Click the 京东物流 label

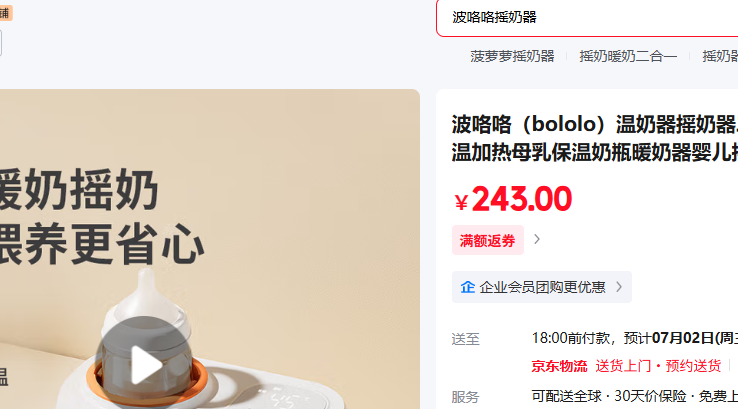click(559, 366)
